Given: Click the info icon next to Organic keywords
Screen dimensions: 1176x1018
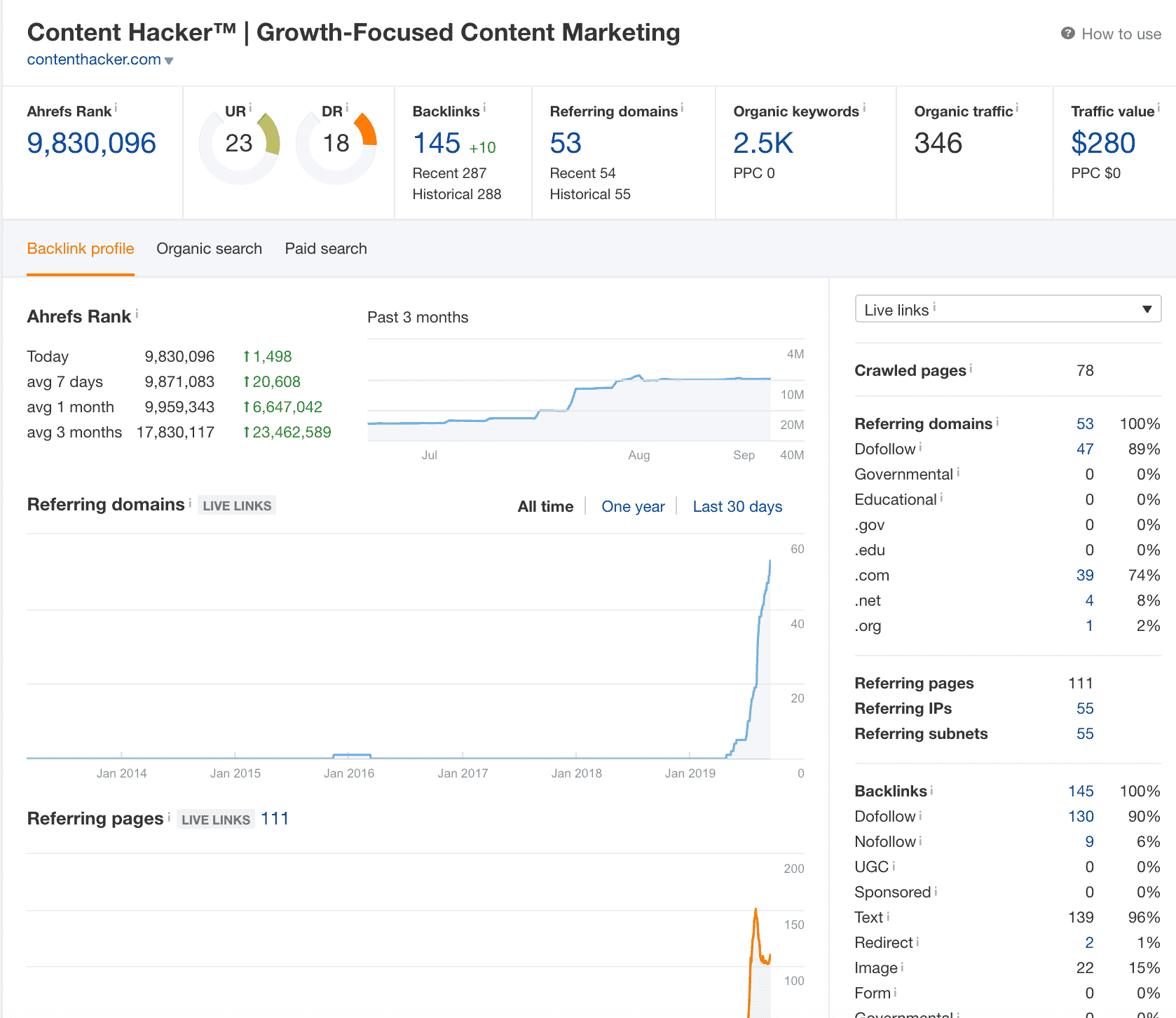Looking at the screenshot, I should [864, 108].
